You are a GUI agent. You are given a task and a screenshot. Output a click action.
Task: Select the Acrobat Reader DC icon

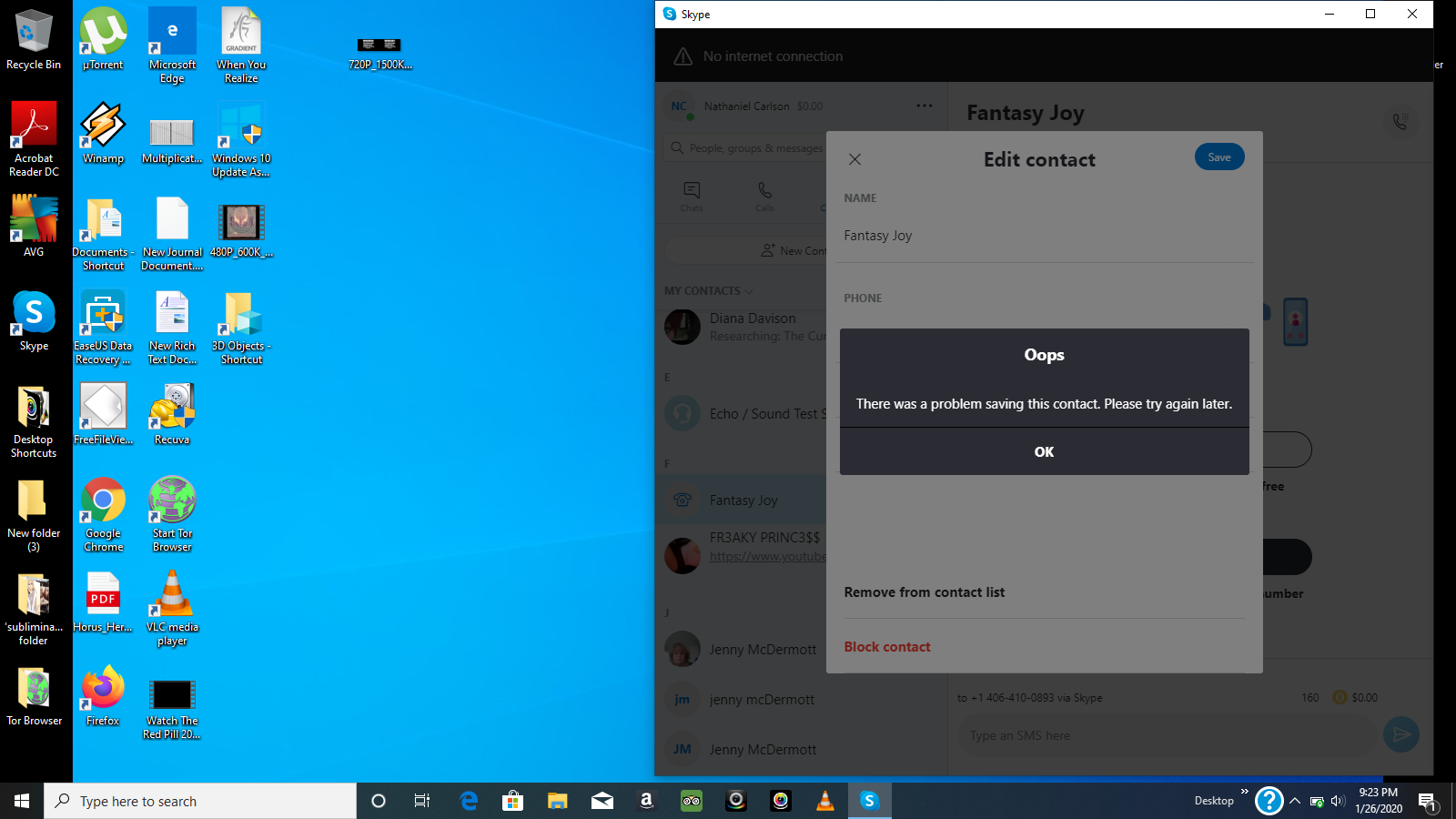point(34,139)
